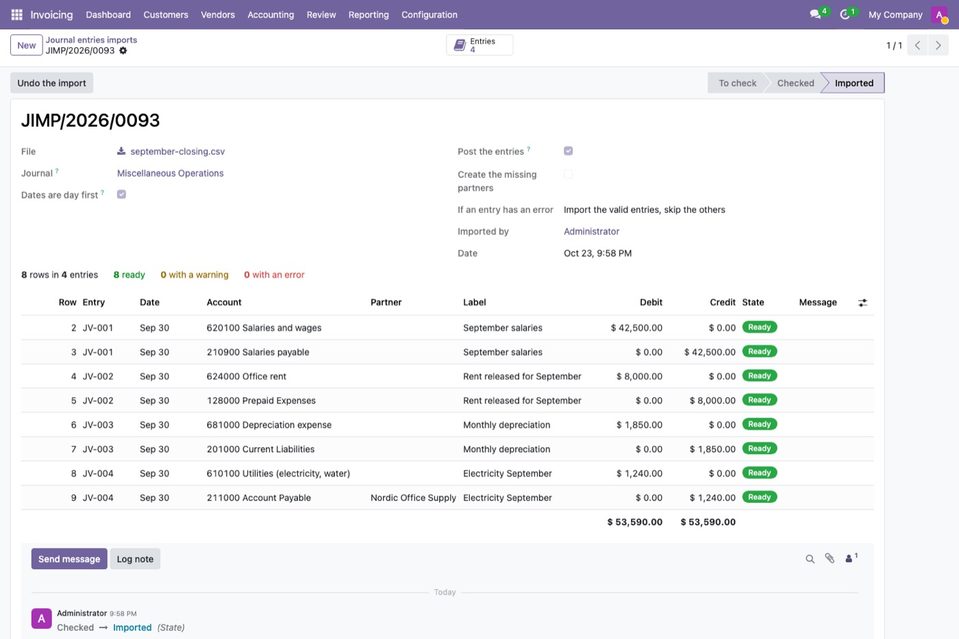Go to the Dashboard menu item
This screenshot has height=639, width=959.
(x=108, y=15)
